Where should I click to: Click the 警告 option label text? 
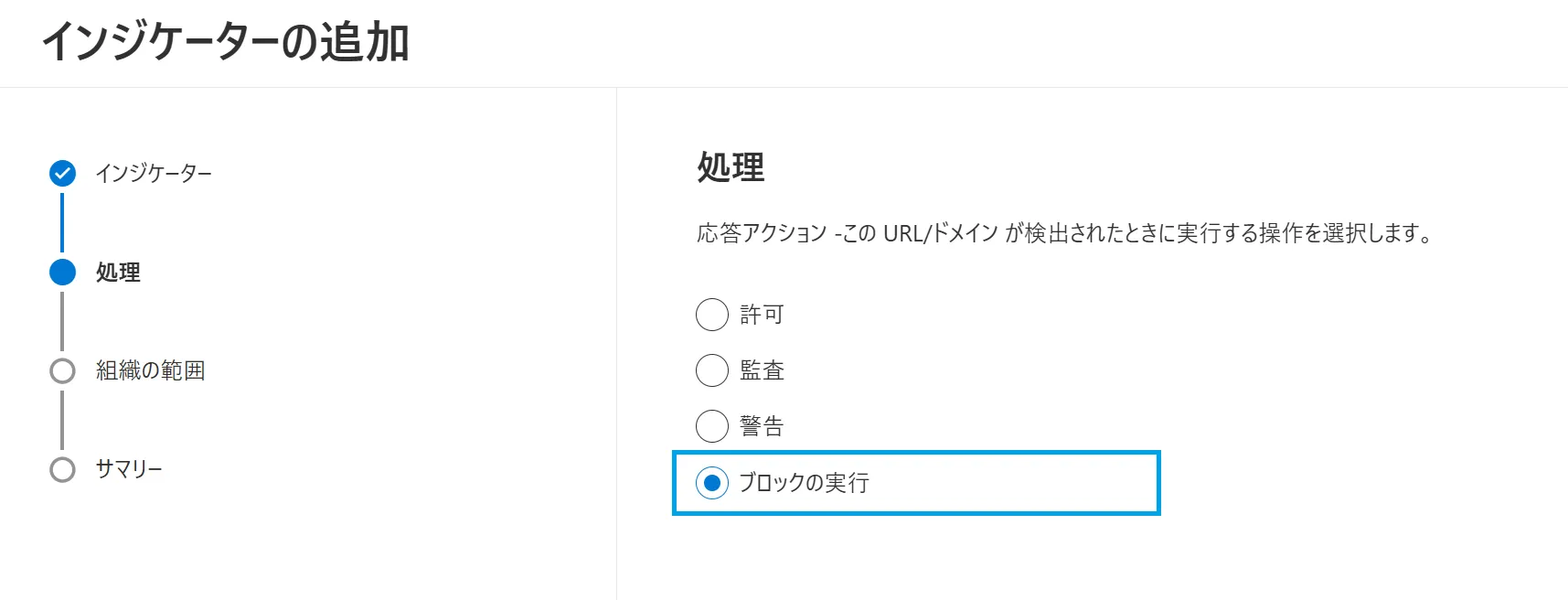point(762,426)
